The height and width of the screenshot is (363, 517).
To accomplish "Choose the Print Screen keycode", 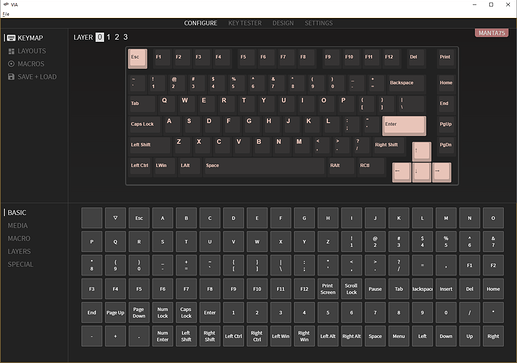I will click(328, 289).
